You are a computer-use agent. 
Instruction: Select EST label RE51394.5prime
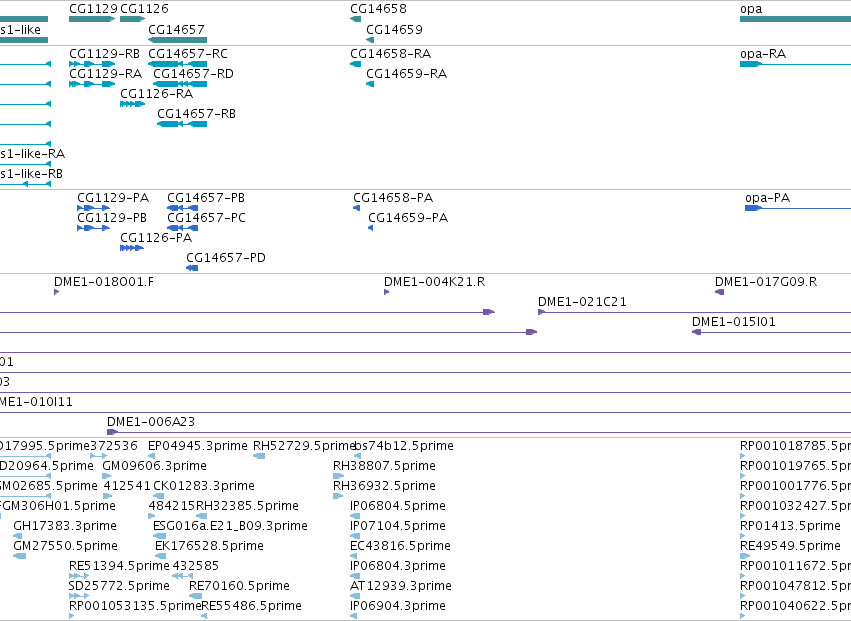point(119,566)
